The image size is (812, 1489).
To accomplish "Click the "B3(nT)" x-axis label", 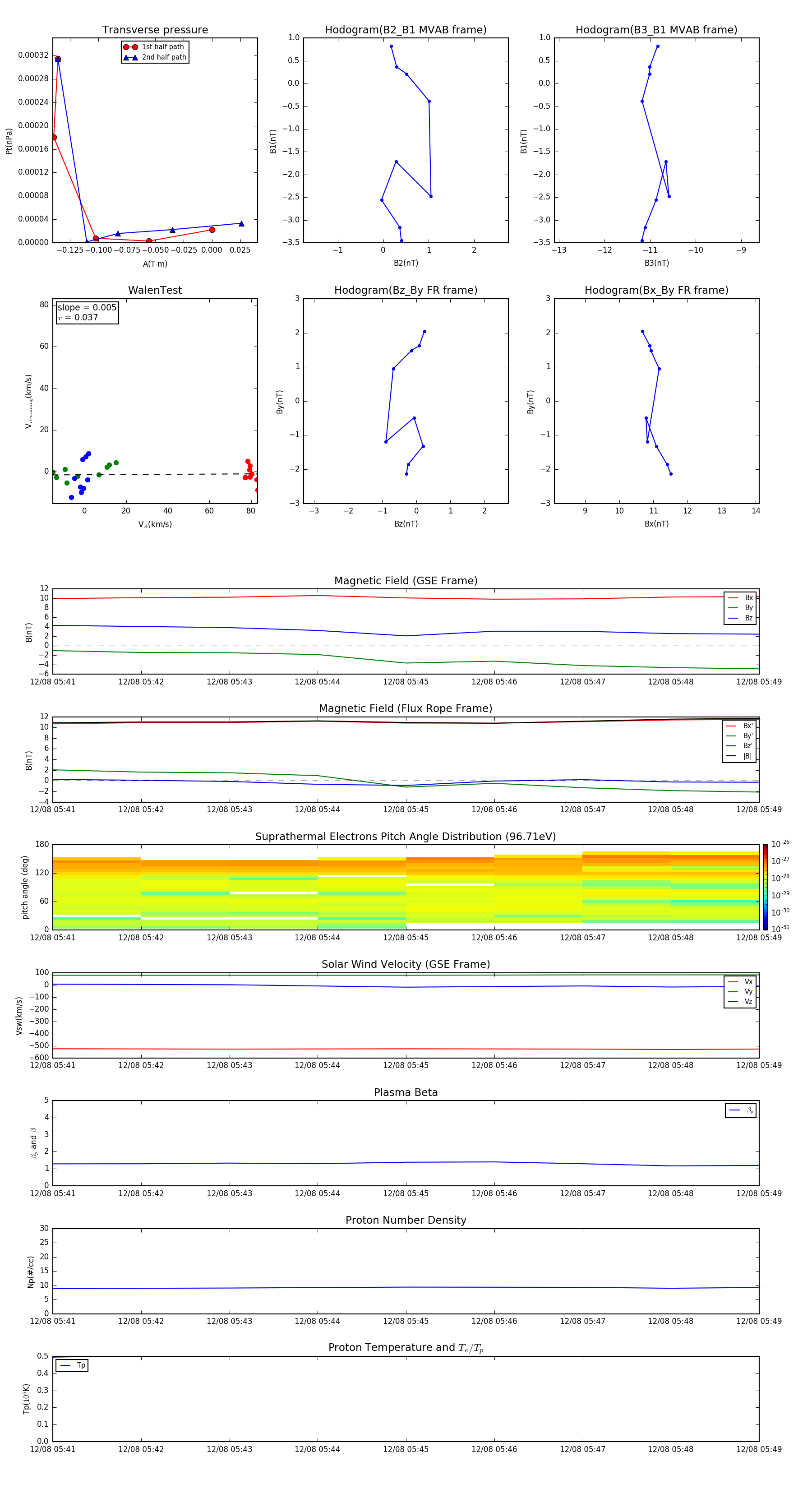I will [656, 263].
